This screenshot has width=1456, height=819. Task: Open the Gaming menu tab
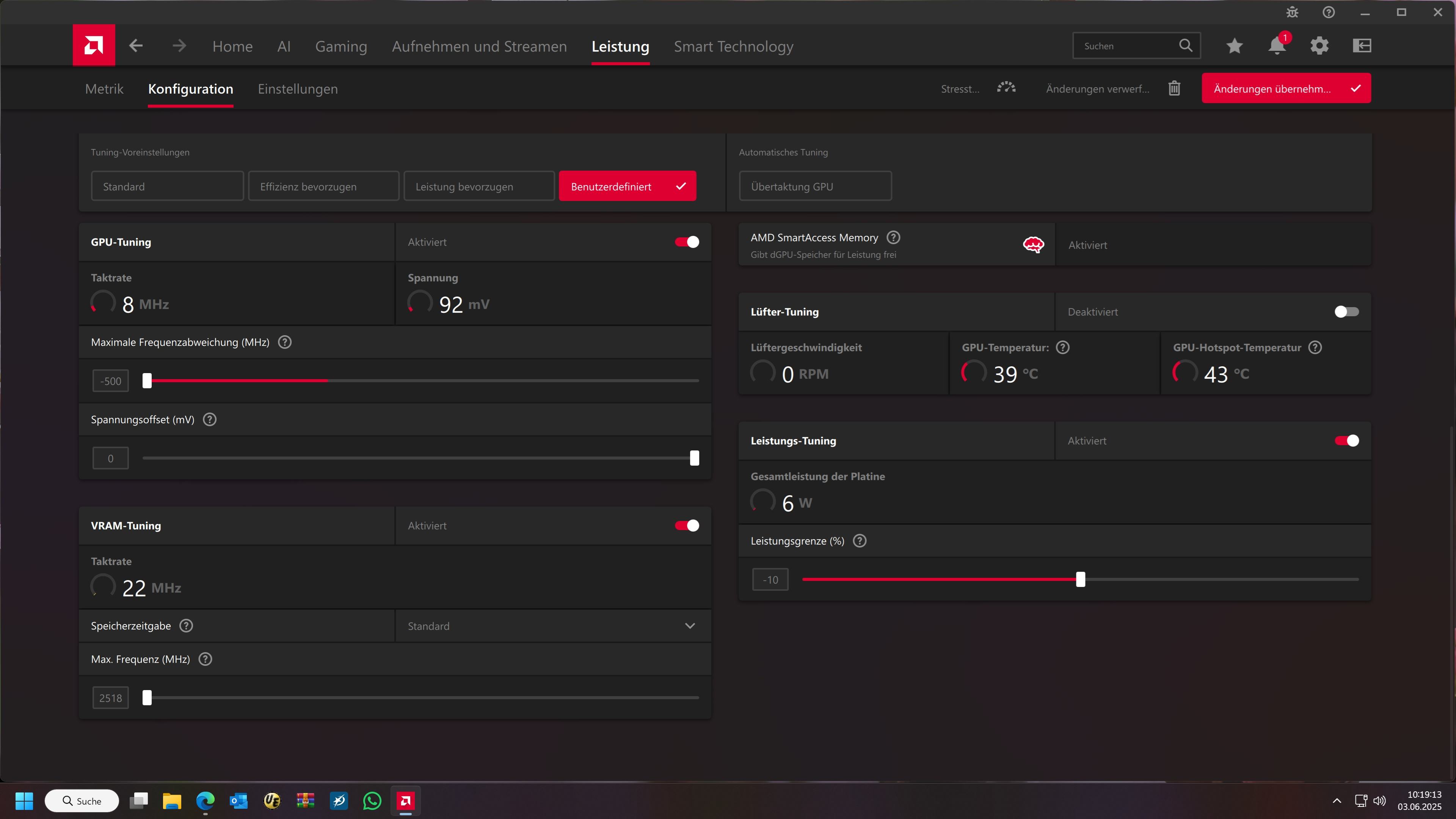(x=341, y=46)
